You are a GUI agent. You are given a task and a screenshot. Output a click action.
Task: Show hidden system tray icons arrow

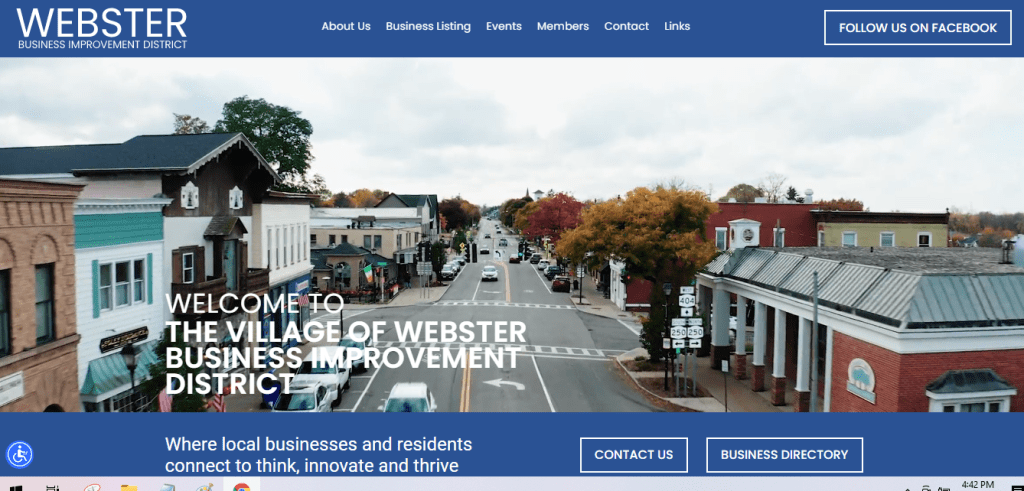tap(908, 488)
